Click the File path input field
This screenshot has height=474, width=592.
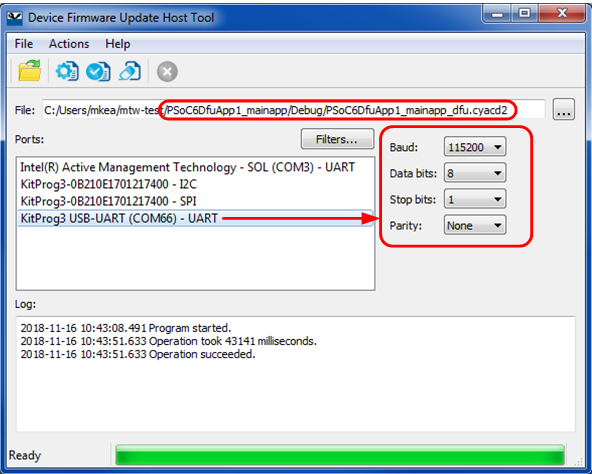tap(294, 110)
